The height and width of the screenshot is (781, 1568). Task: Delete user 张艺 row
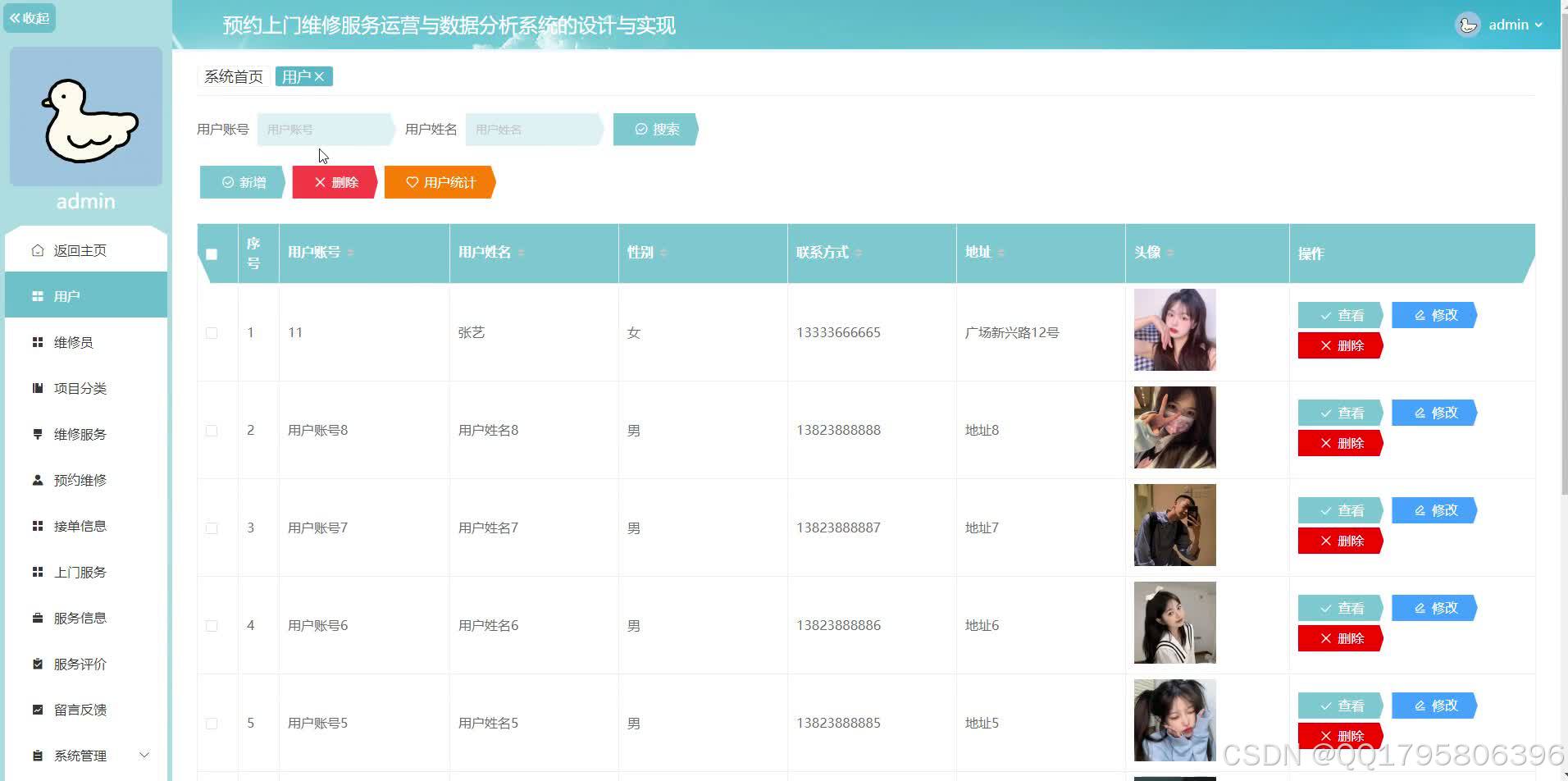1341,345
